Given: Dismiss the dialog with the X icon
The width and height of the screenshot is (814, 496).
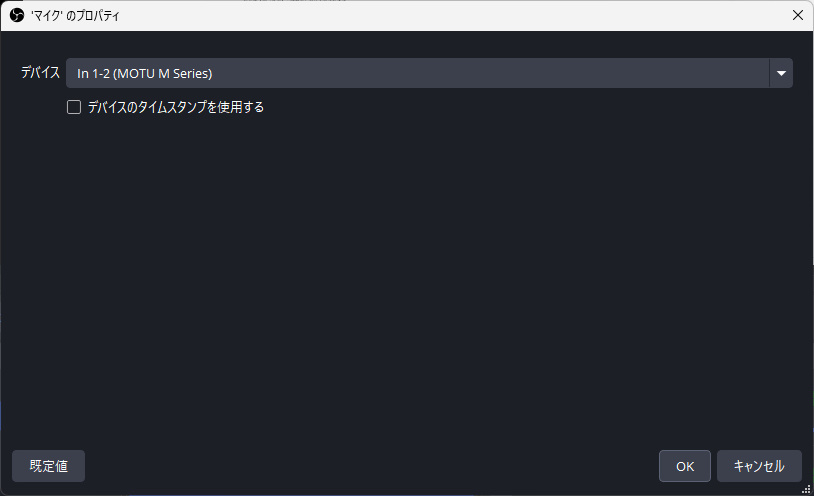Looking at the screenshot, I should (797, 16).
